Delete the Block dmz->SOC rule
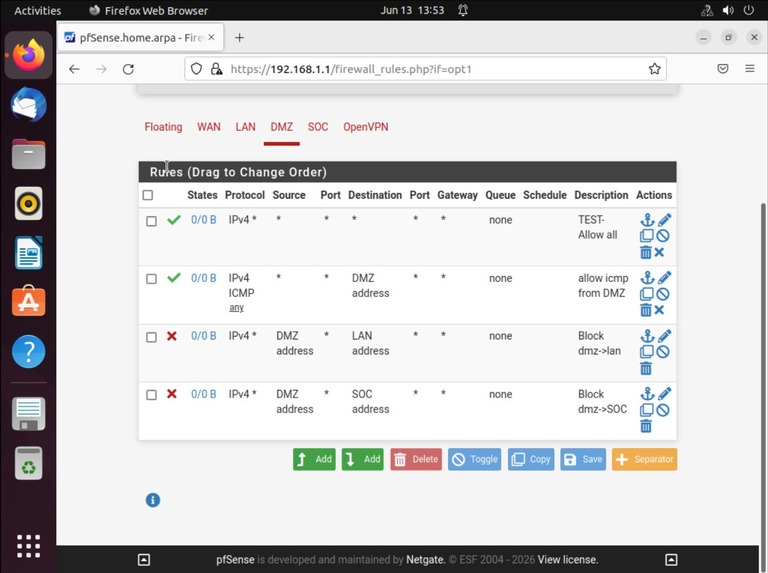768x573 pixels. (x=646, y=426)
